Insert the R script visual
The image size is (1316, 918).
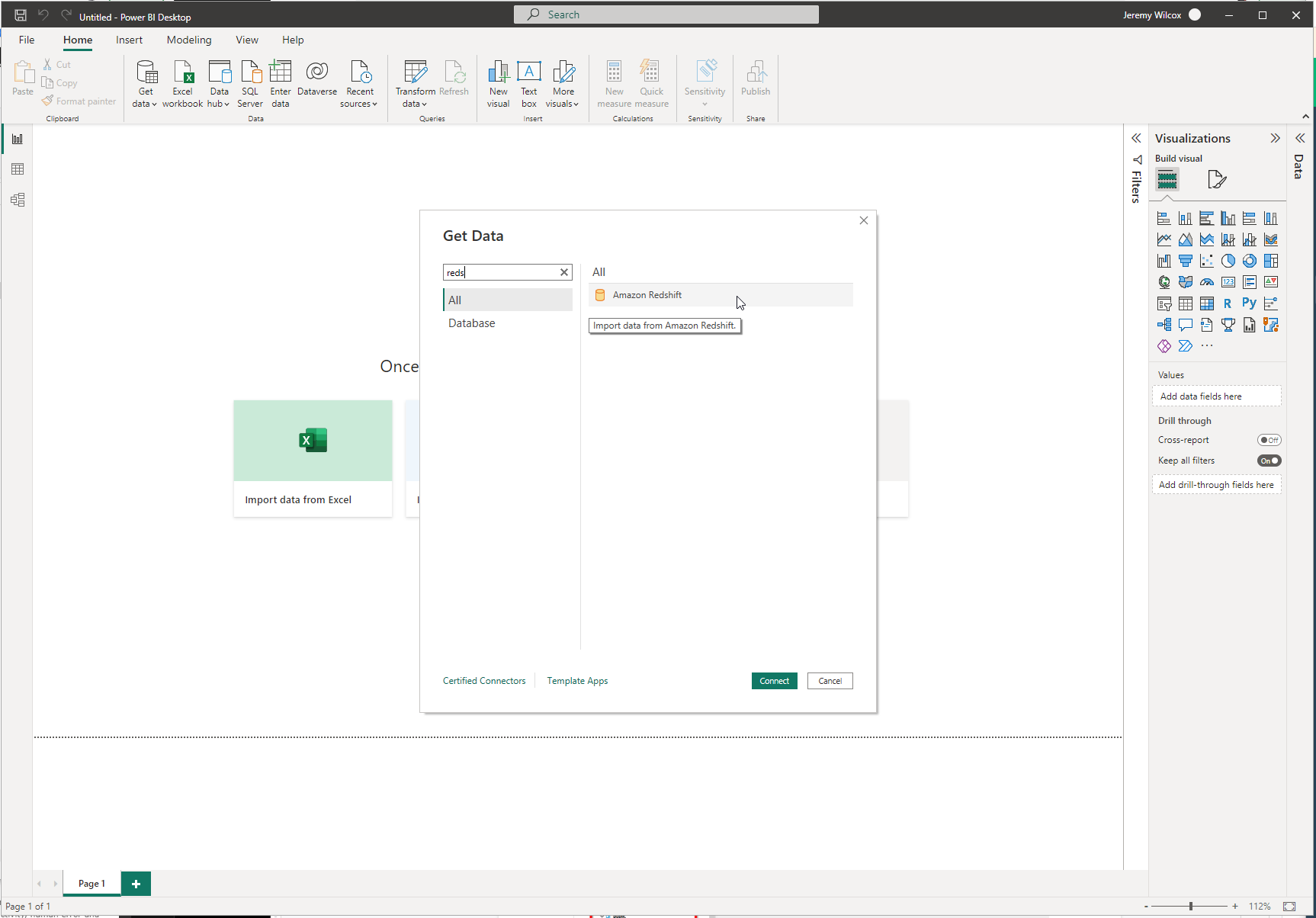[1228, 303]
